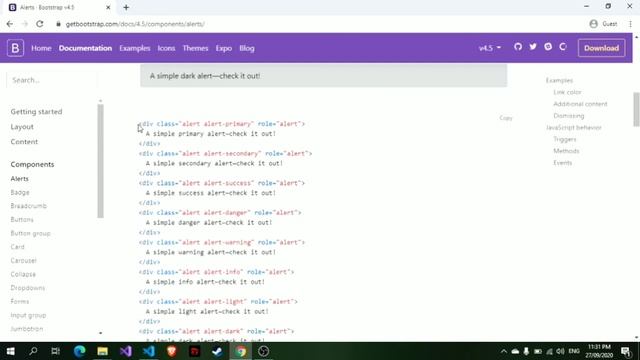Open purple Visual Studio taskbar icon
This screenshot has width=640, height=360.
(x=126, y=351)
